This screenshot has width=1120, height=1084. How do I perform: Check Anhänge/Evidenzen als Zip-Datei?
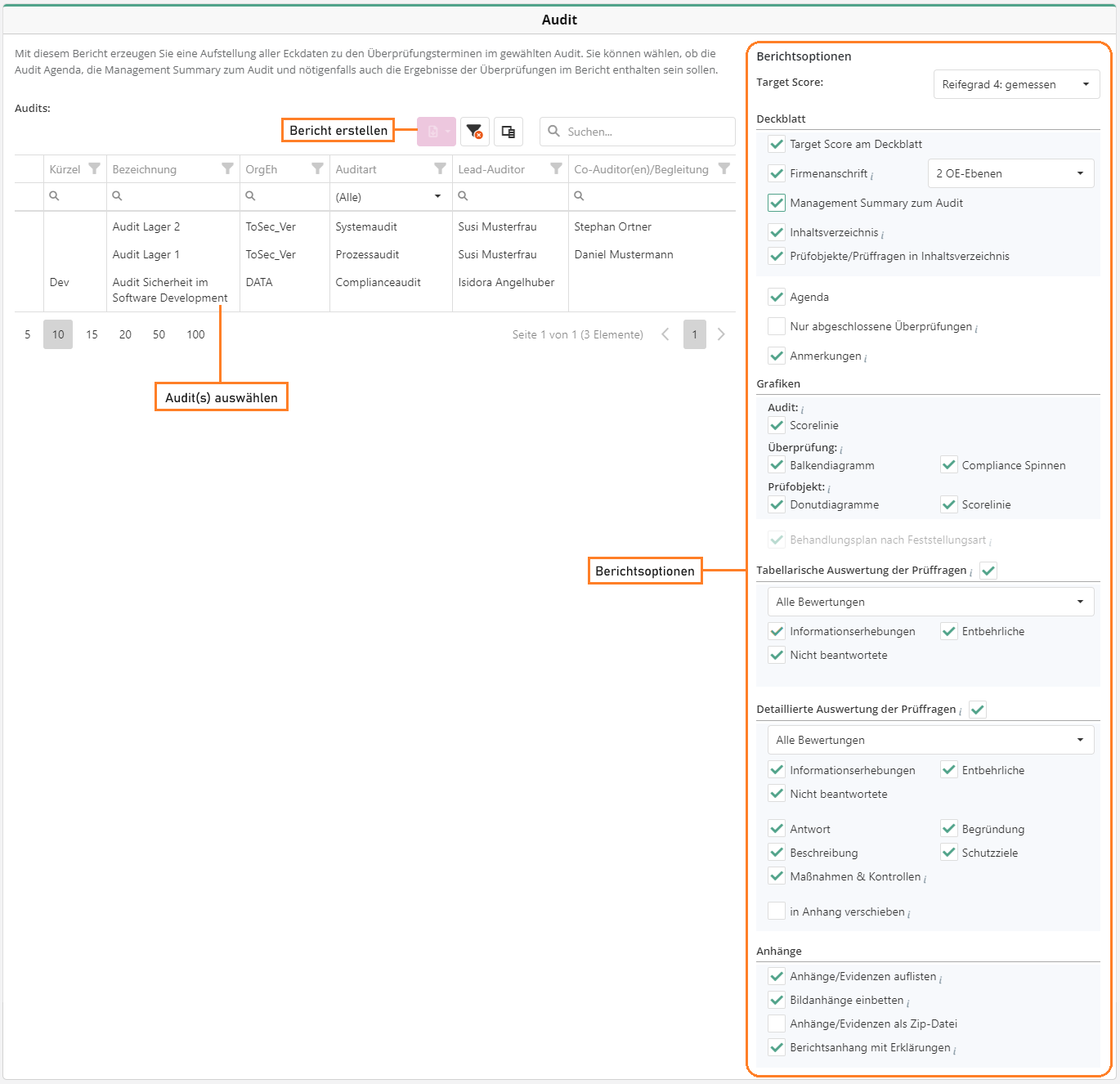(777, 1024)
